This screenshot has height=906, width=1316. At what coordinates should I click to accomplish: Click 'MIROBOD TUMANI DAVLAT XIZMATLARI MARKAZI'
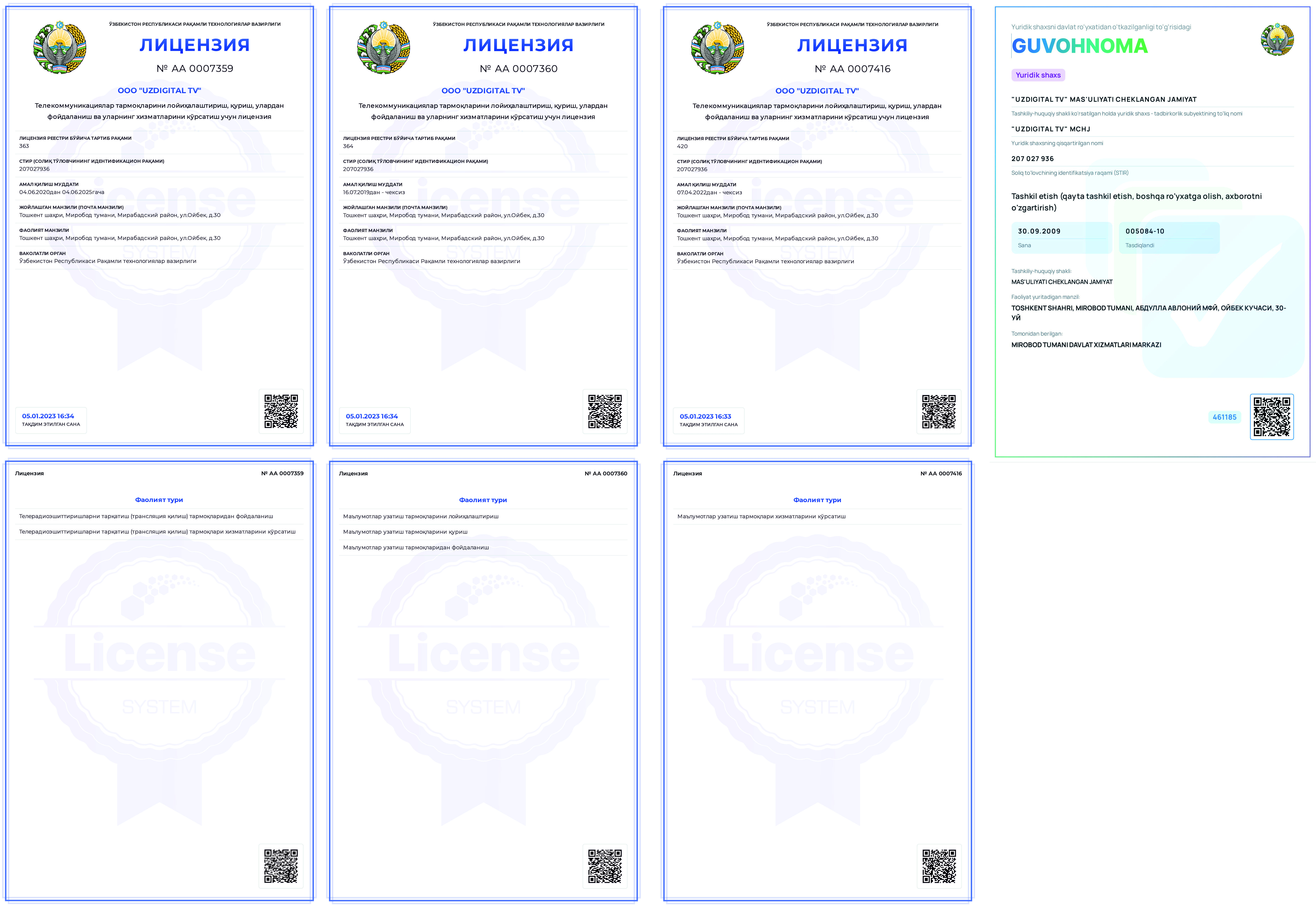tap(1086, 345)
